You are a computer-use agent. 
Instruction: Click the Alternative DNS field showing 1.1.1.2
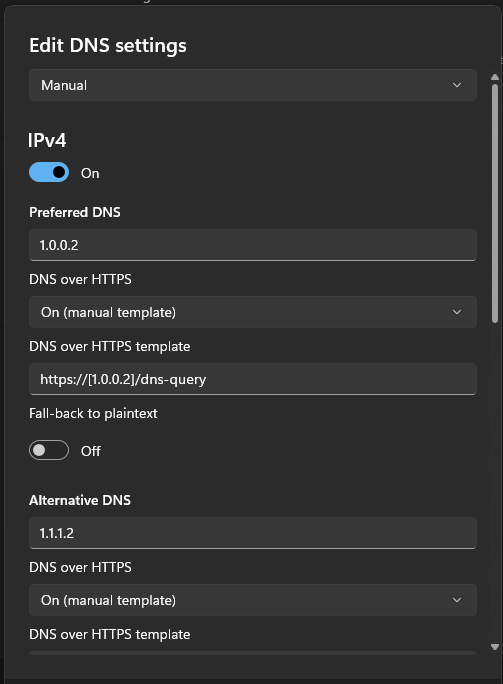point(253,533)
